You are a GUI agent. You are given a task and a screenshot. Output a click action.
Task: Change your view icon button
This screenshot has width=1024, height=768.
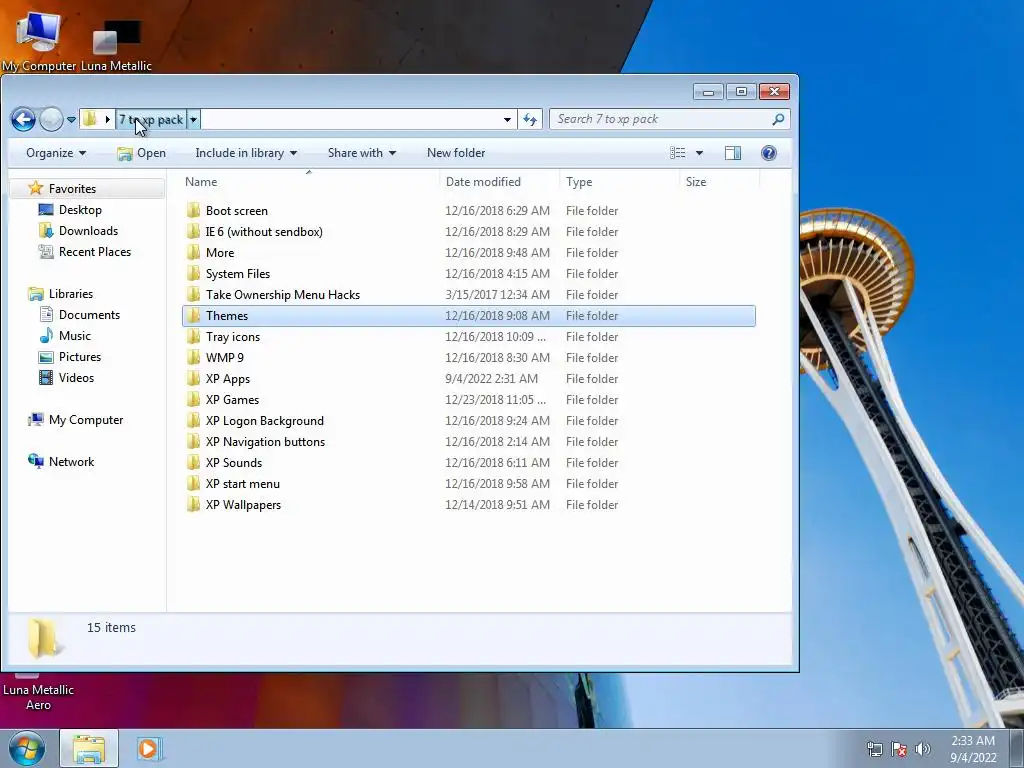point(678,153)
